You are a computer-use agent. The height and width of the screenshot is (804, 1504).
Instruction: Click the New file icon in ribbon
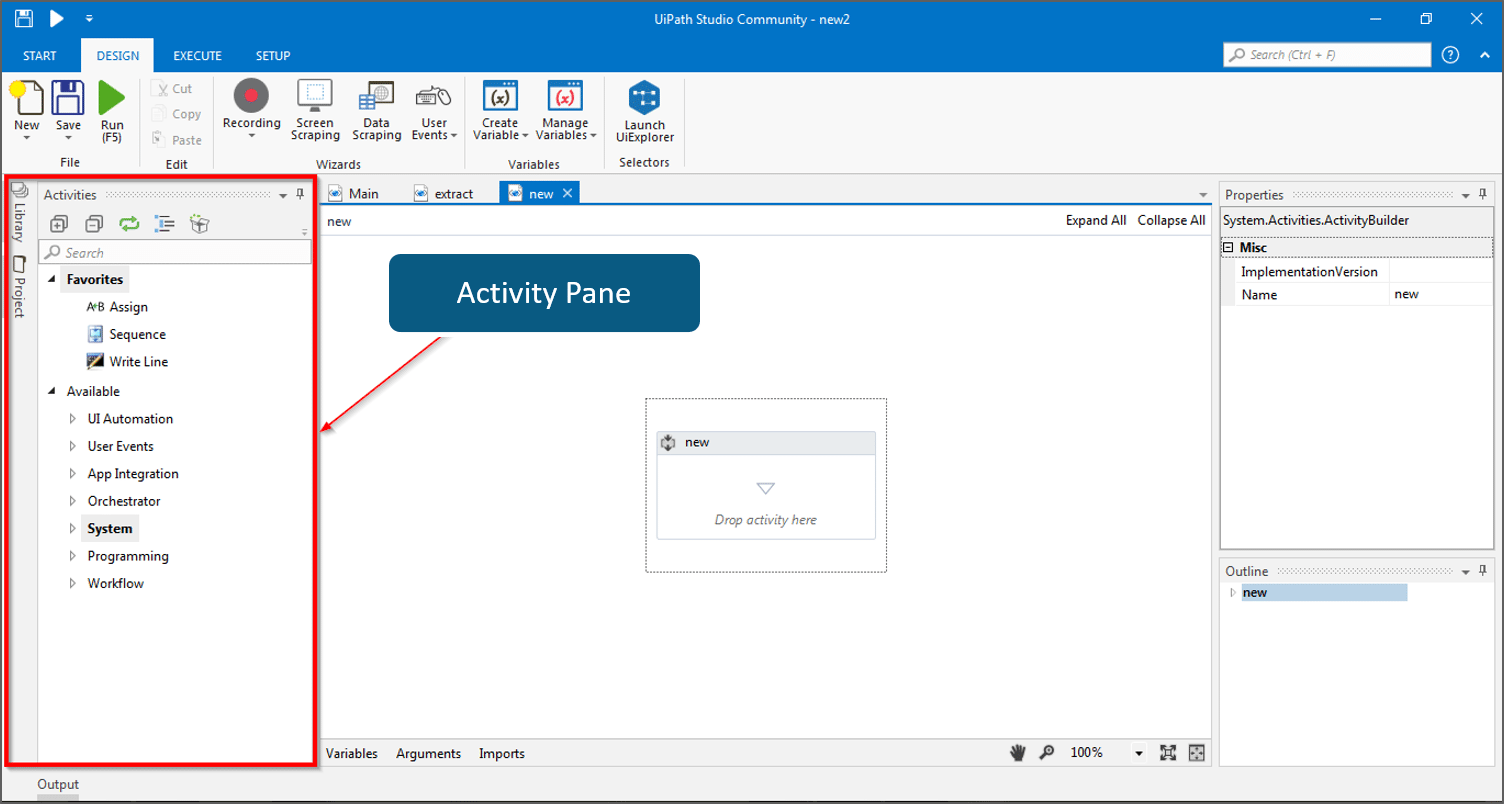point(26,98)
